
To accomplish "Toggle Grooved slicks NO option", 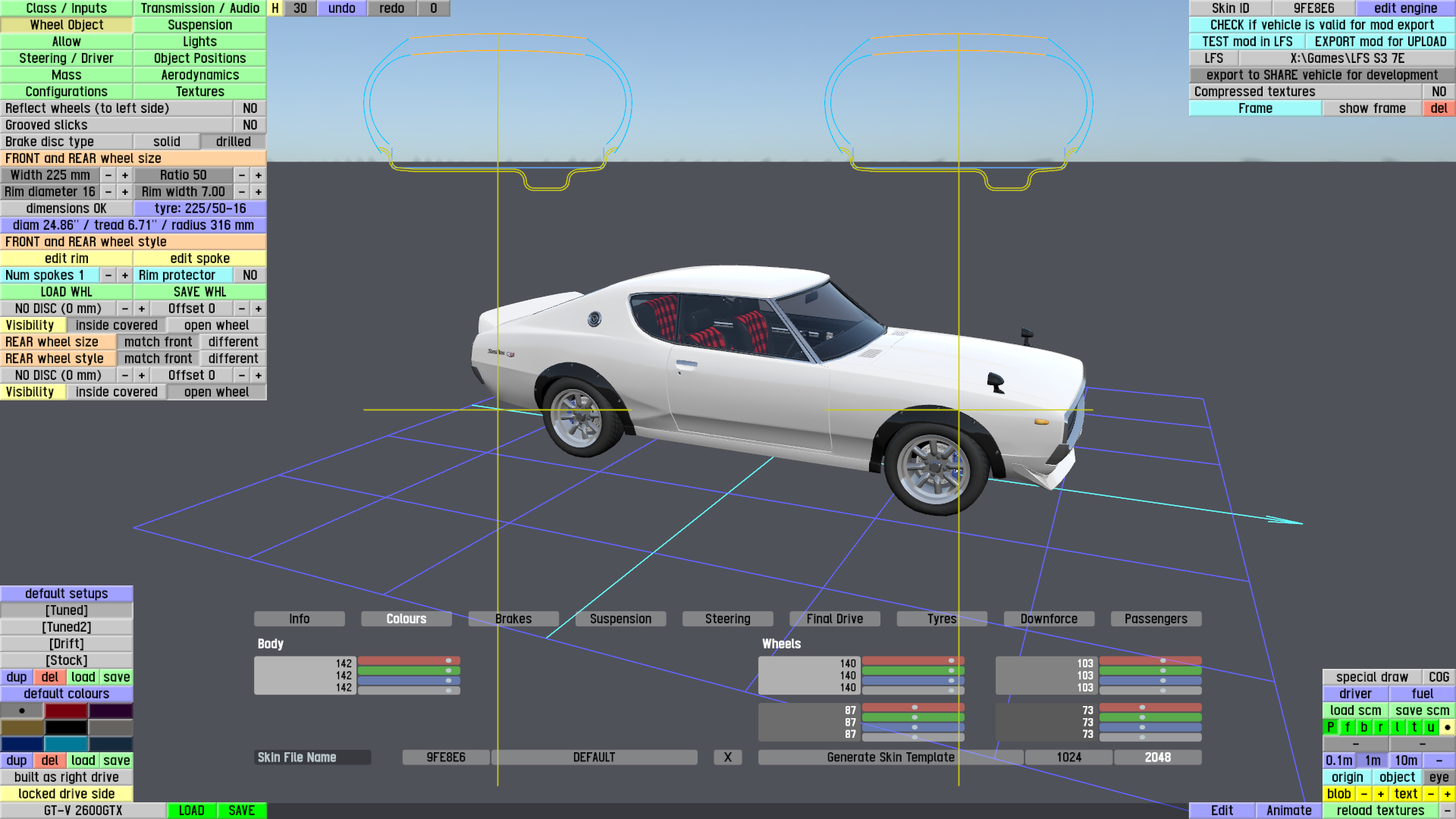I will (x=249, y=125).
